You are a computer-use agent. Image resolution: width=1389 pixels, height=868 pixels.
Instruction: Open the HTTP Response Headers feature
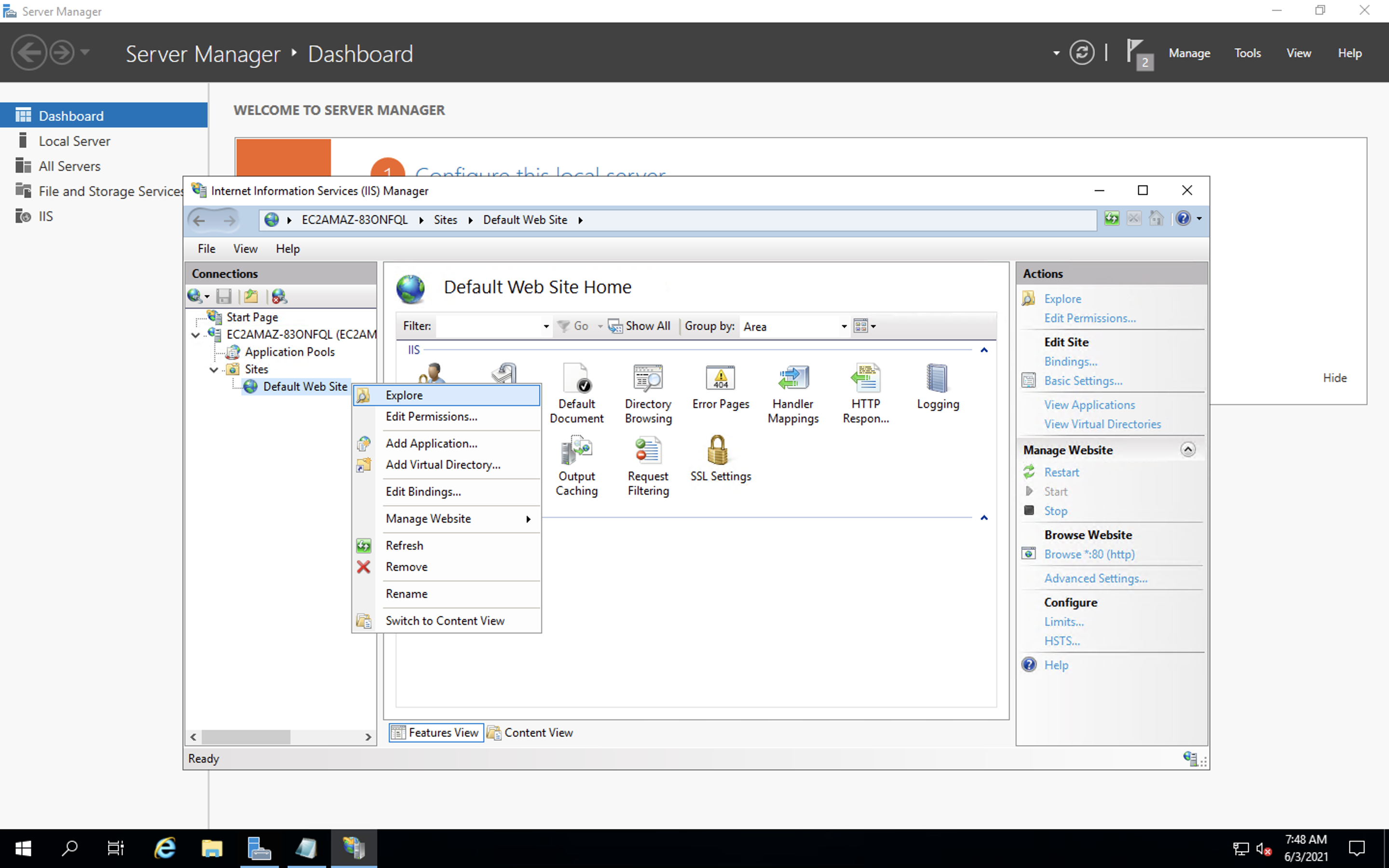pyautogui.click(x=866, y=394)
